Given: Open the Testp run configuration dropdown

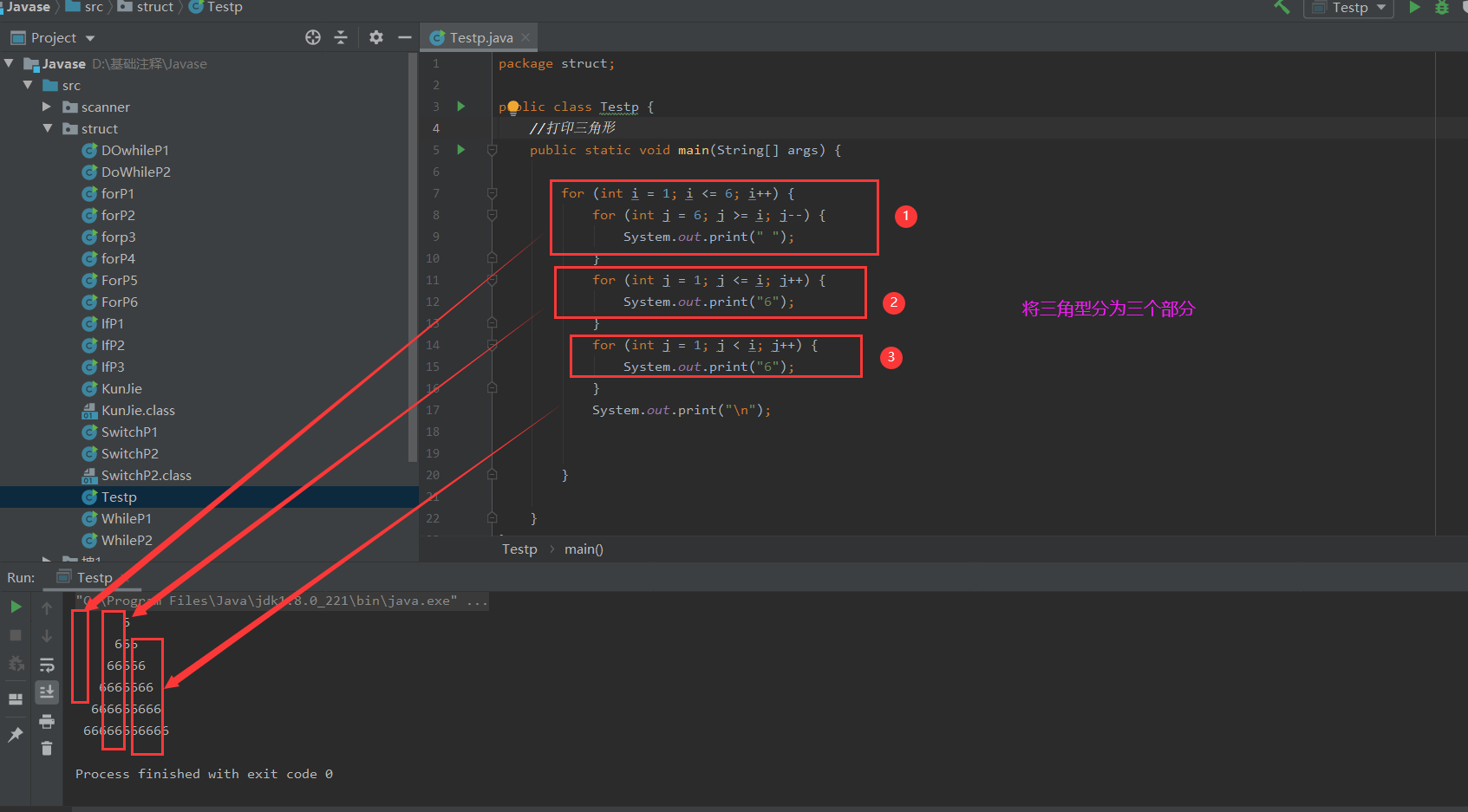Looking at the screenshot, I should point(1348,8).
